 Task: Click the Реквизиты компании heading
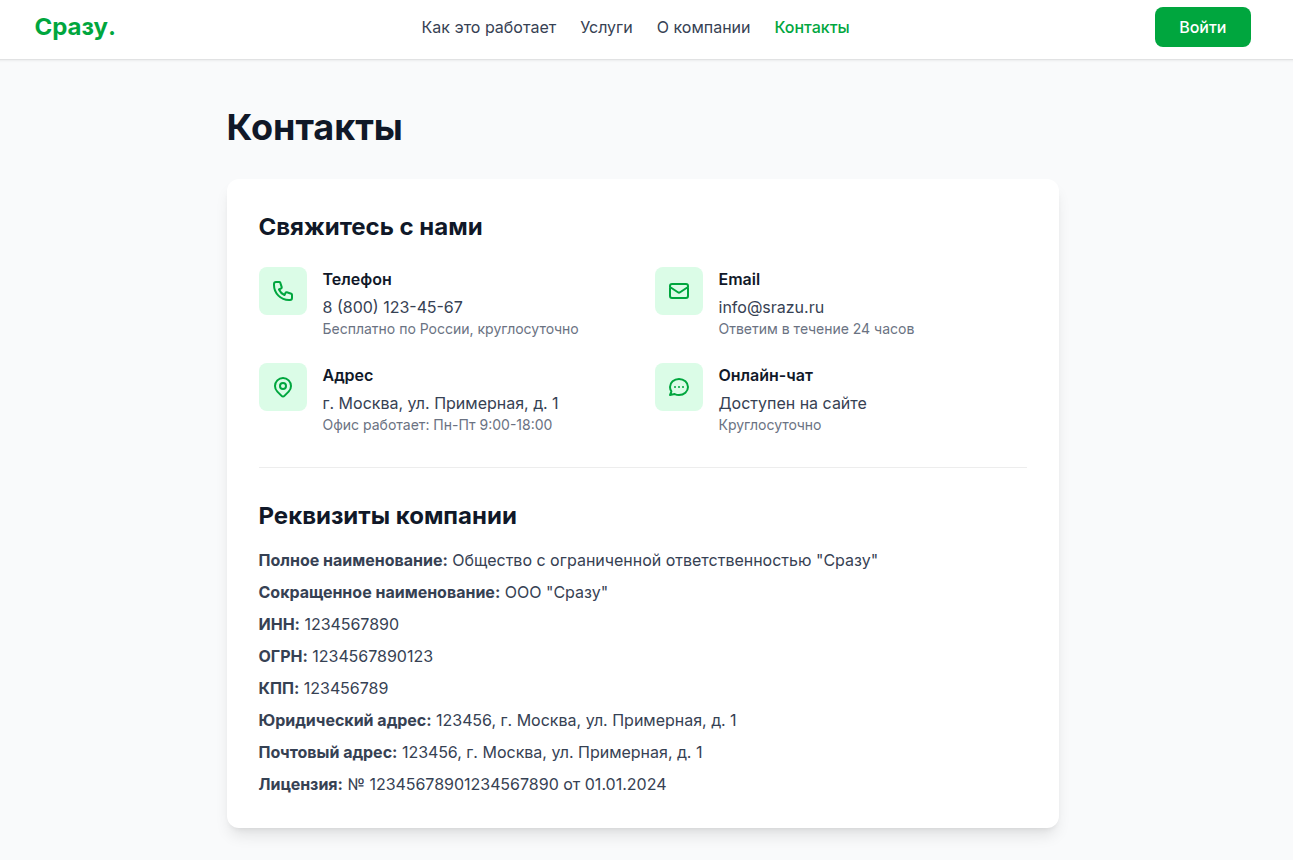(388, 515)
